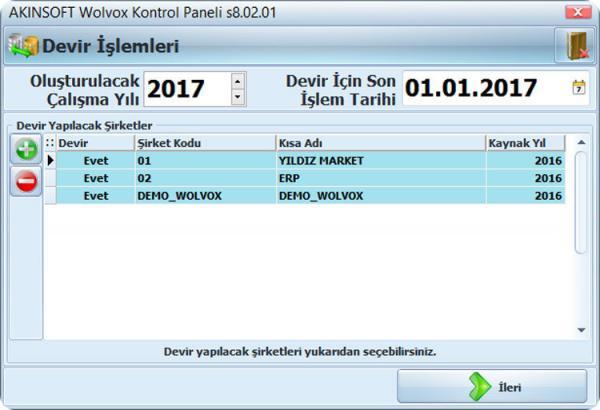Increase the working year with the up arrow

click(238, 81)
